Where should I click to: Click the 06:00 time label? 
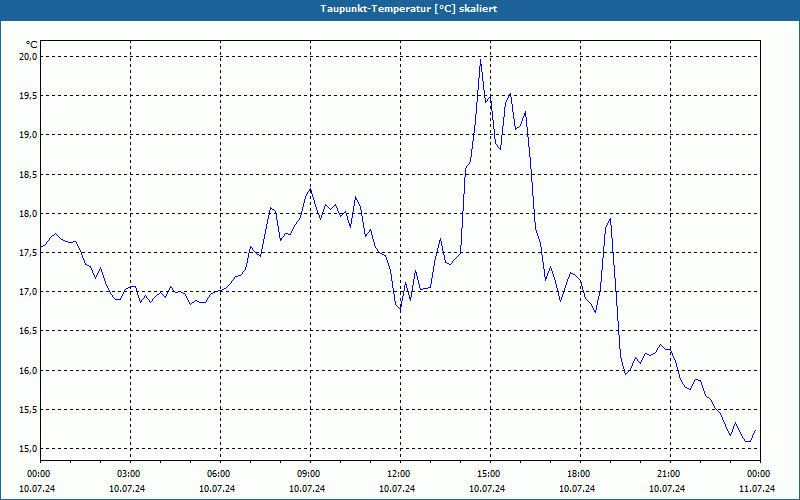click(x=220, y=474)
